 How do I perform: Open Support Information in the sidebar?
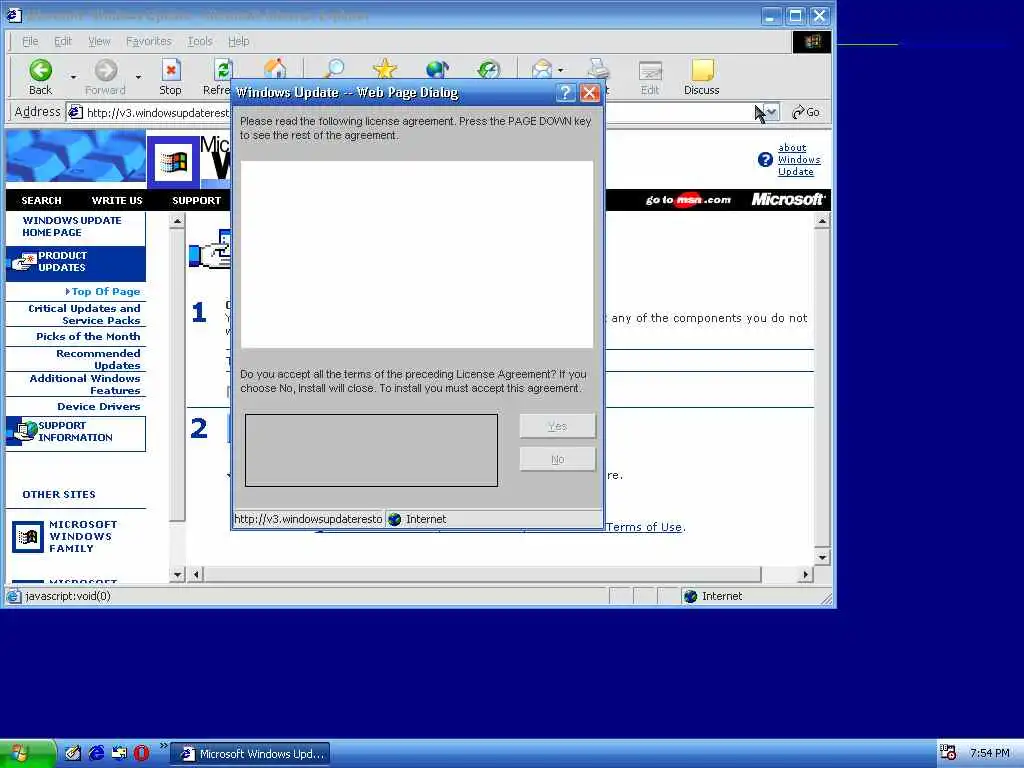76,432
